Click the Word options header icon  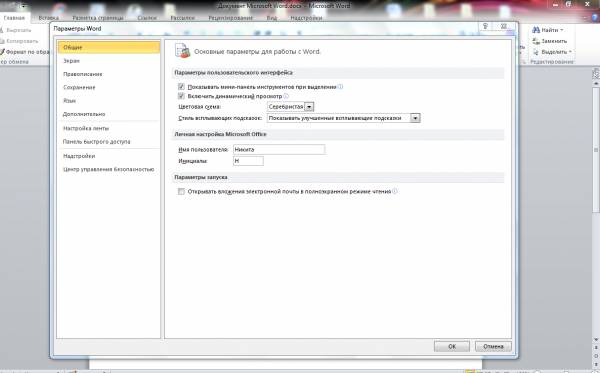[x=183, y=51]
